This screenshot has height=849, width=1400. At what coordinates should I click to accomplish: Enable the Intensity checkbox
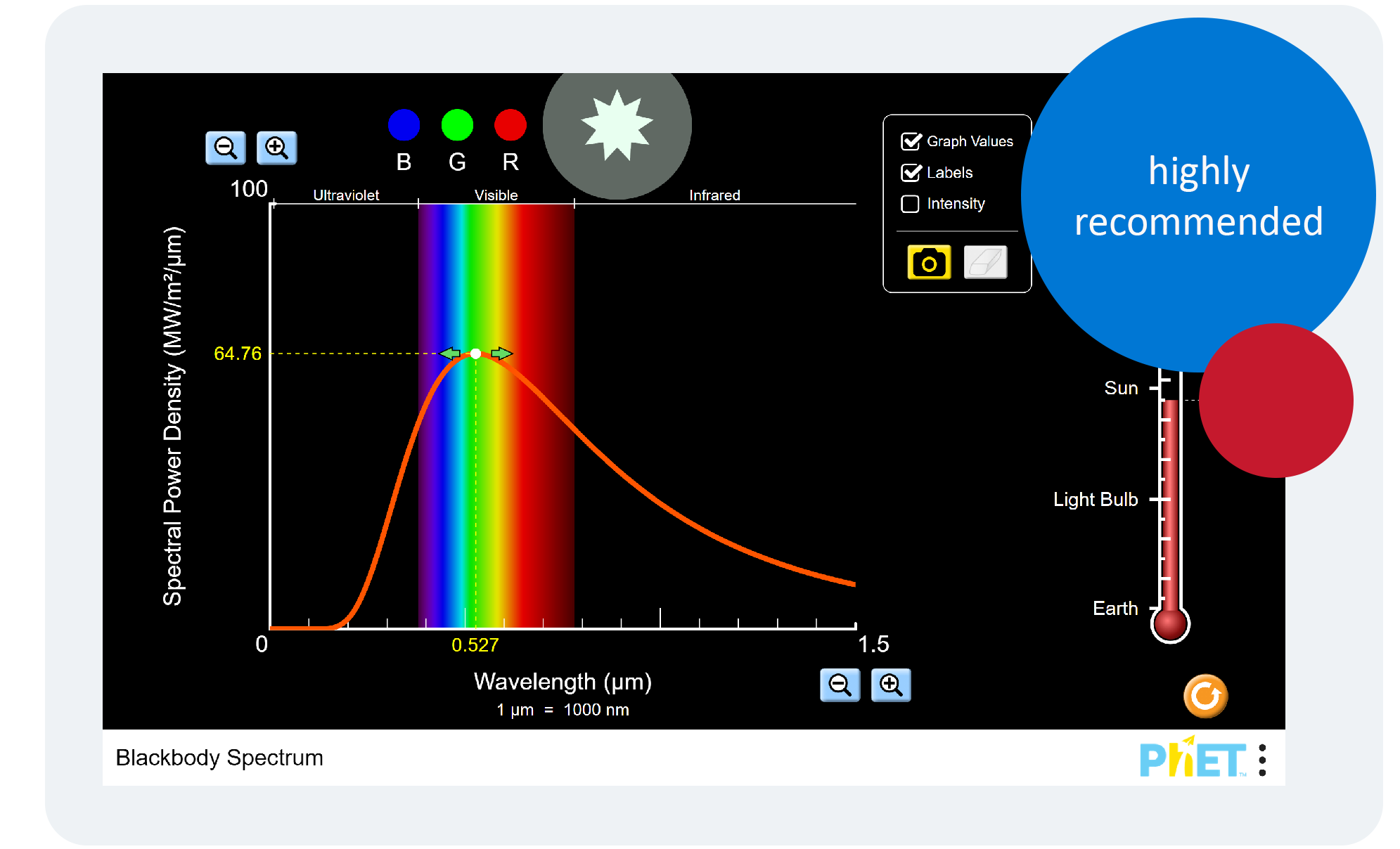tap(910, 204)
